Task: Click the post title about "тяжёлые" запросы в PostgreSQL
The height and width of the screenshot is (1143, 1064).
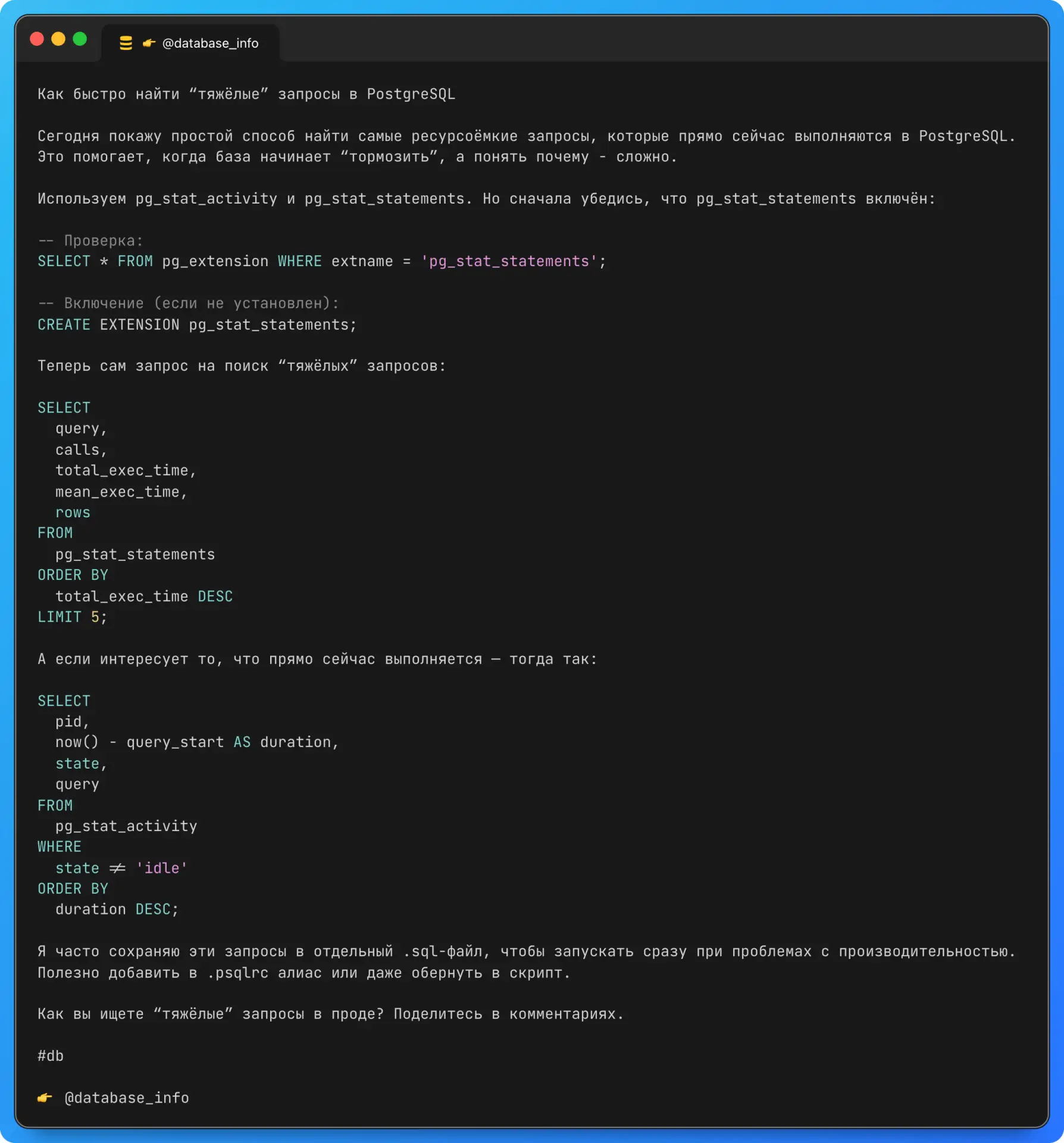Action: pyautogui.click(x=246, y=94)
